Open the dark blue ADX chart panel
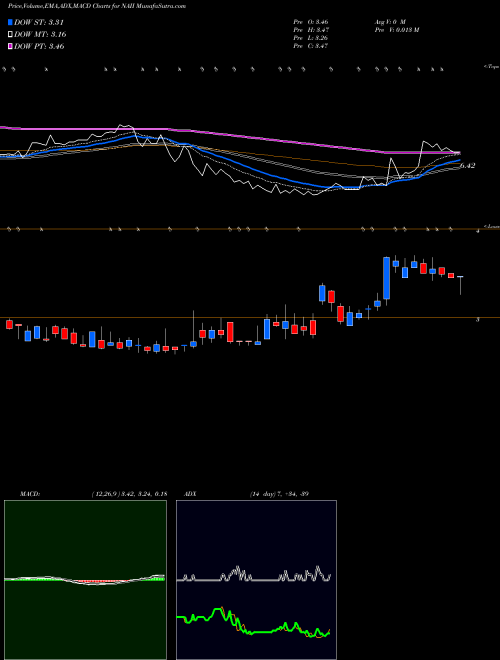Image resolution: width=500 pixels, height=660 pixels. coord(256,580)
